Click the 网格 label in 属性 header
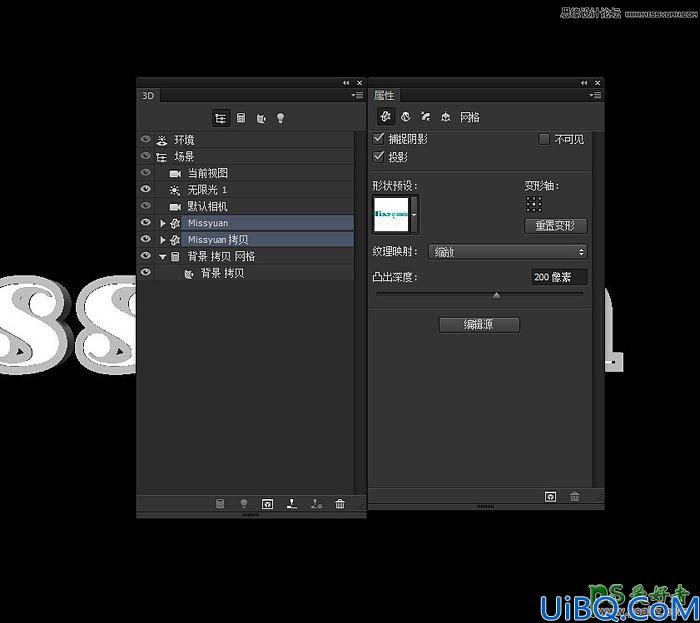Viewport: 700px width, 623px height. click(469, 117)
